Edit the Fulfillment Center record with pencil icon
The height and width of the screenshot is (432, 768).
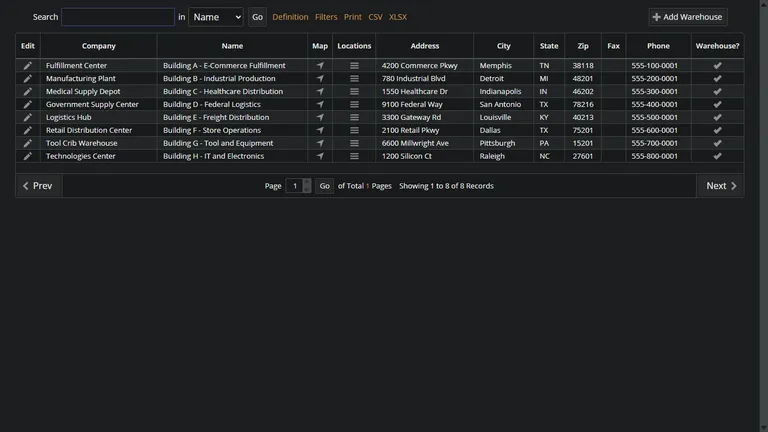pyautogui.click(x=27, y=66)
